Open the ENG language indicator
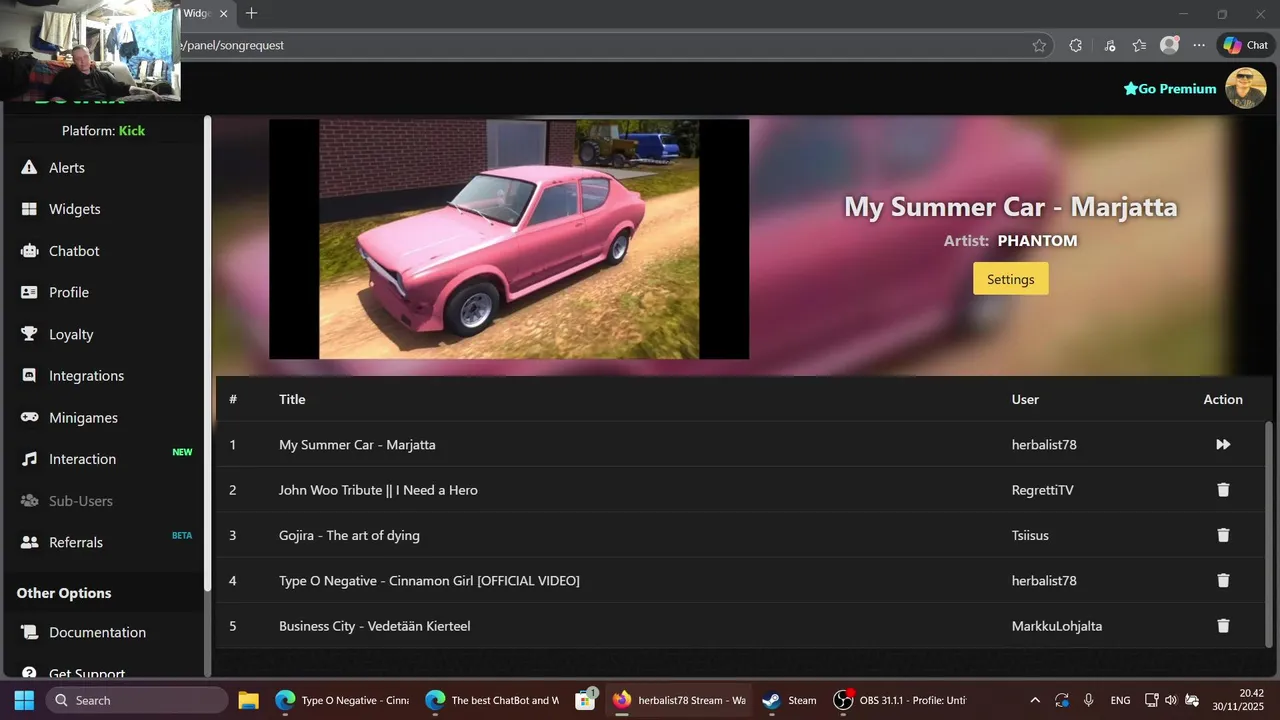 [1120, 700]
